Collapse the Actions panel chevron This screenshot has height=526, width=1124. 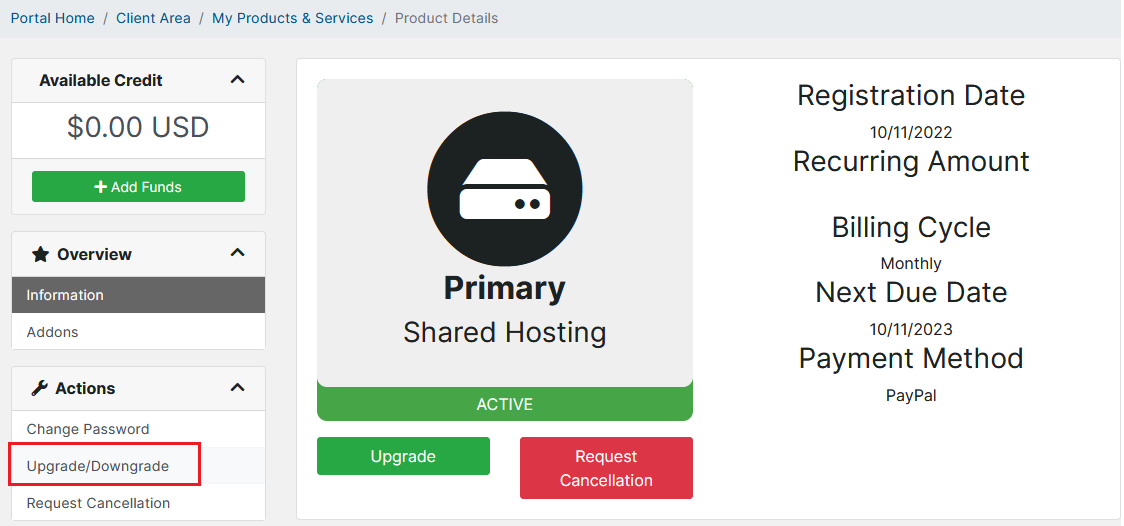[x=237, y=388]
